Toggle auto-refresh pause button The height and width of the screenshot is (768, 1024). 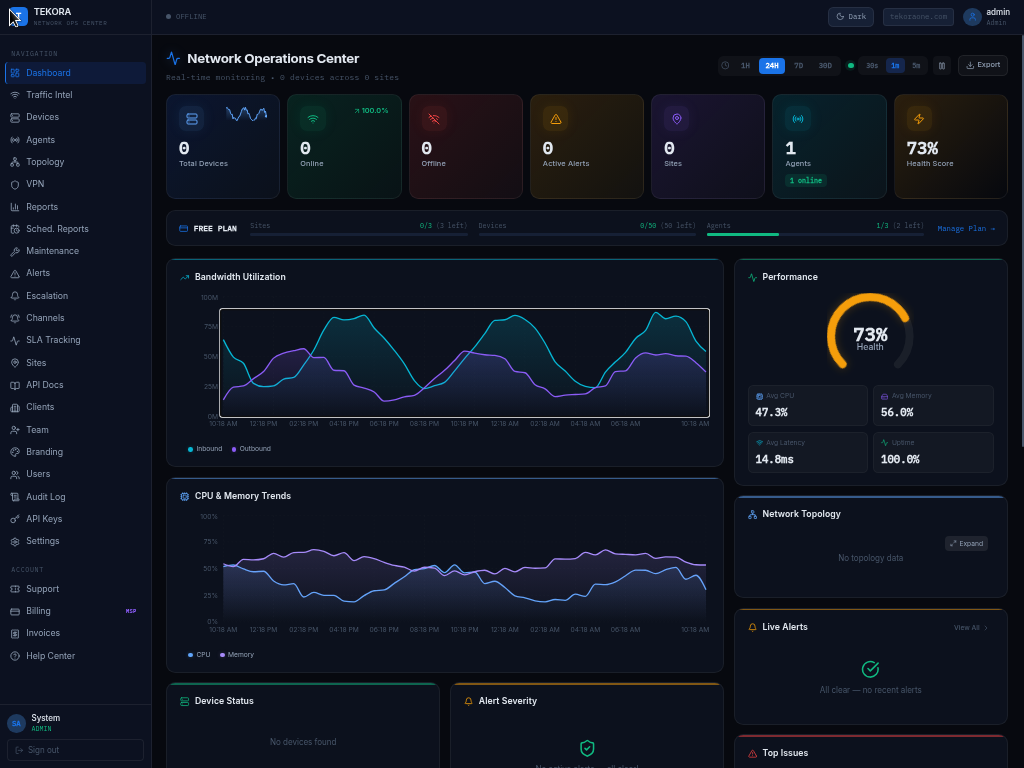coord(942,65)
